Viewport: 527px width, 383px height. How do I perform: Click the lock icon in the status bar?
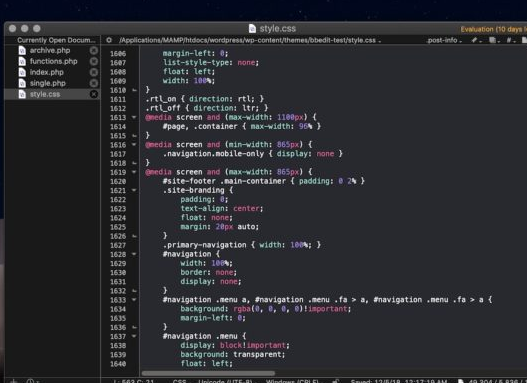(x=336, y=381)
